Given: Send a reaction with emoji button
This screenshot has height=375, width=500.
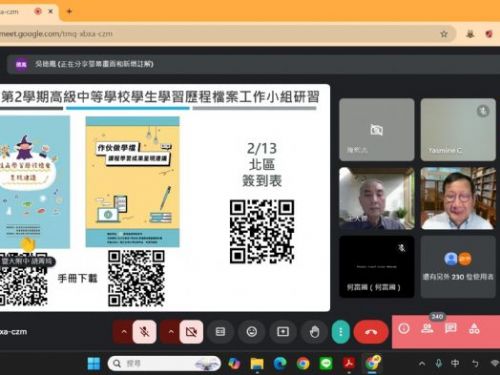Looking at the screenshot, I should 252,332.
